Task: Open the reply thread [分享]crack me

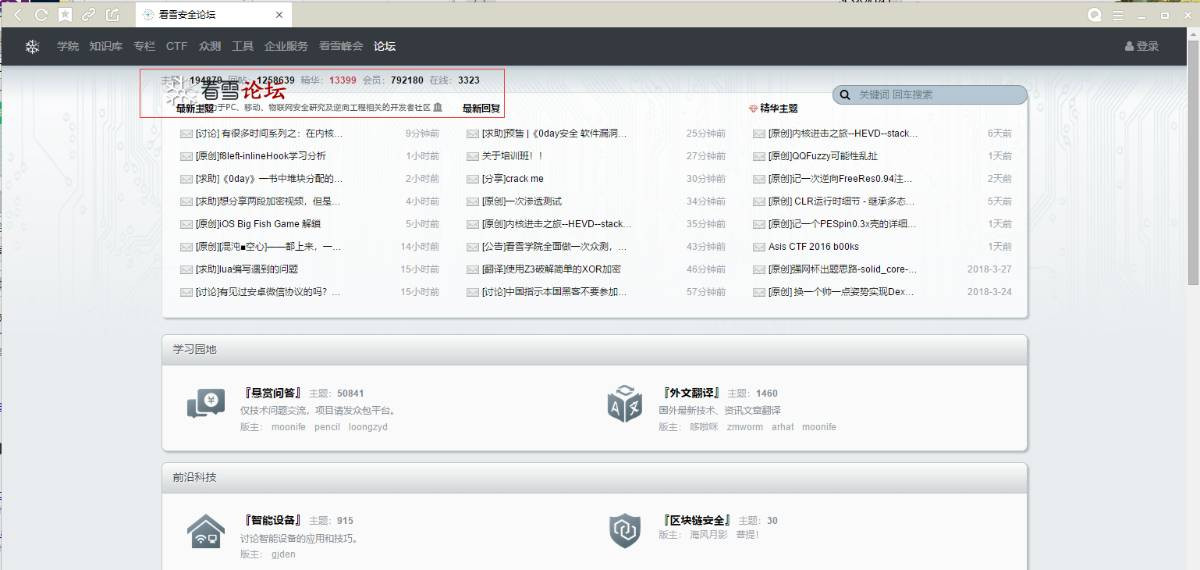Action: 513,179
